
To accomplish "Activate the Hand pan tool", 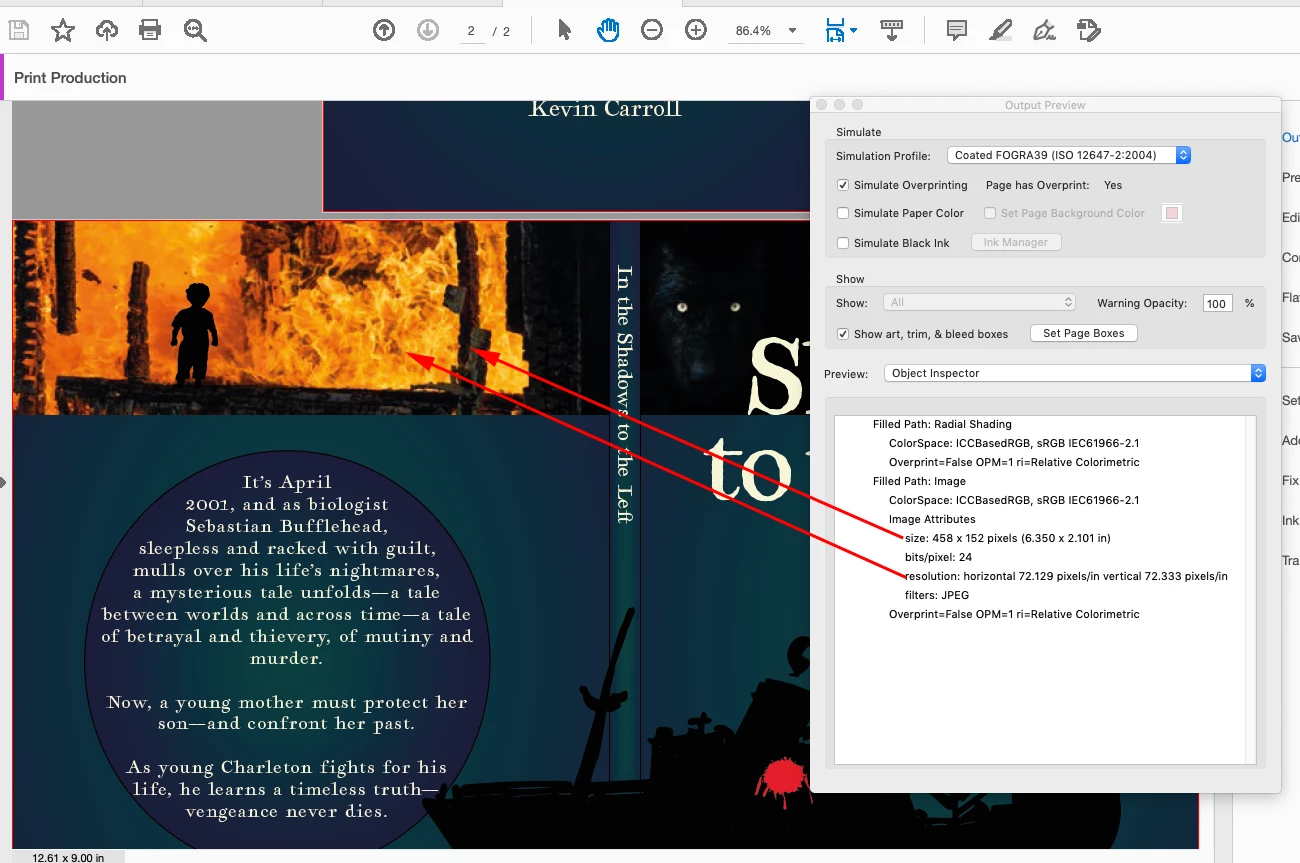I will click(608, 31).
